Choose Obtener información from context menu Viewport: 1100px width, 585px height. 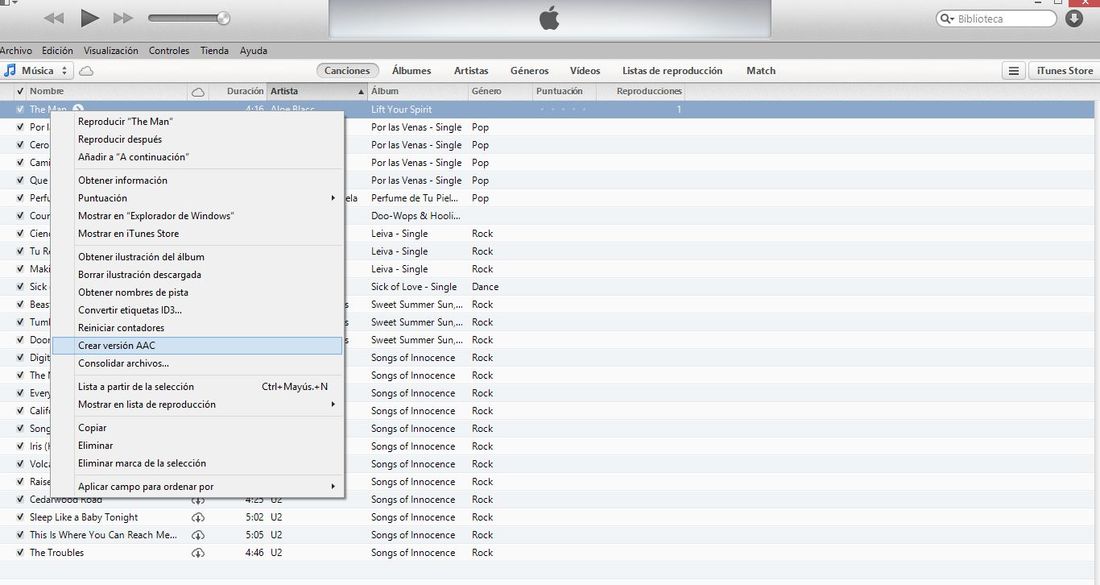click(197, 180)
